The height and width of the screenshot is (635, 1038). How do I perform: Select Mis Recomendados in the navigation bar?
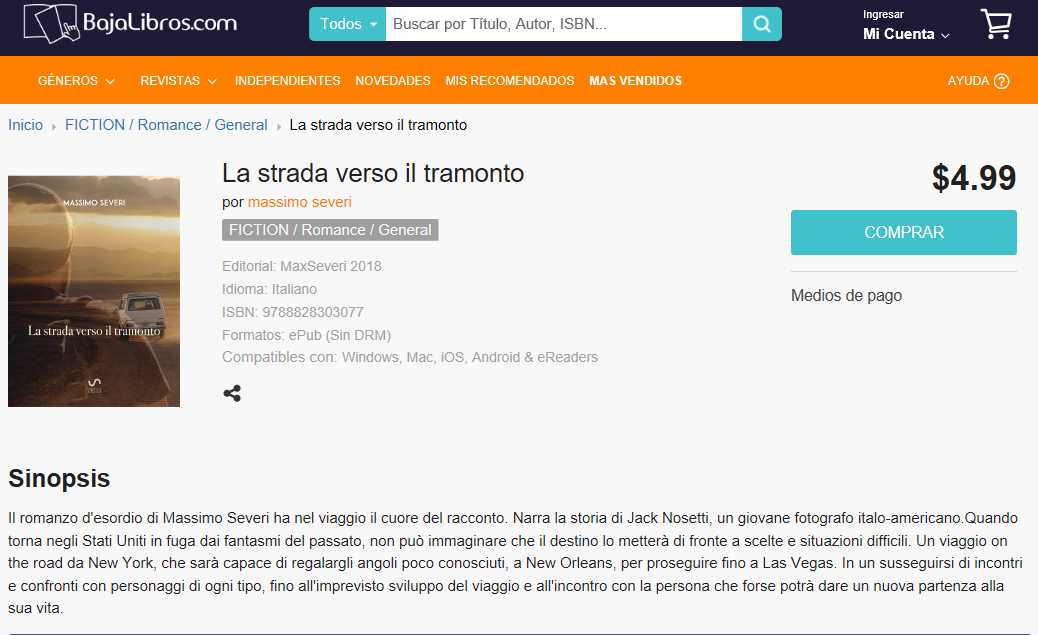pyautogui.click(x=509, y=81)
